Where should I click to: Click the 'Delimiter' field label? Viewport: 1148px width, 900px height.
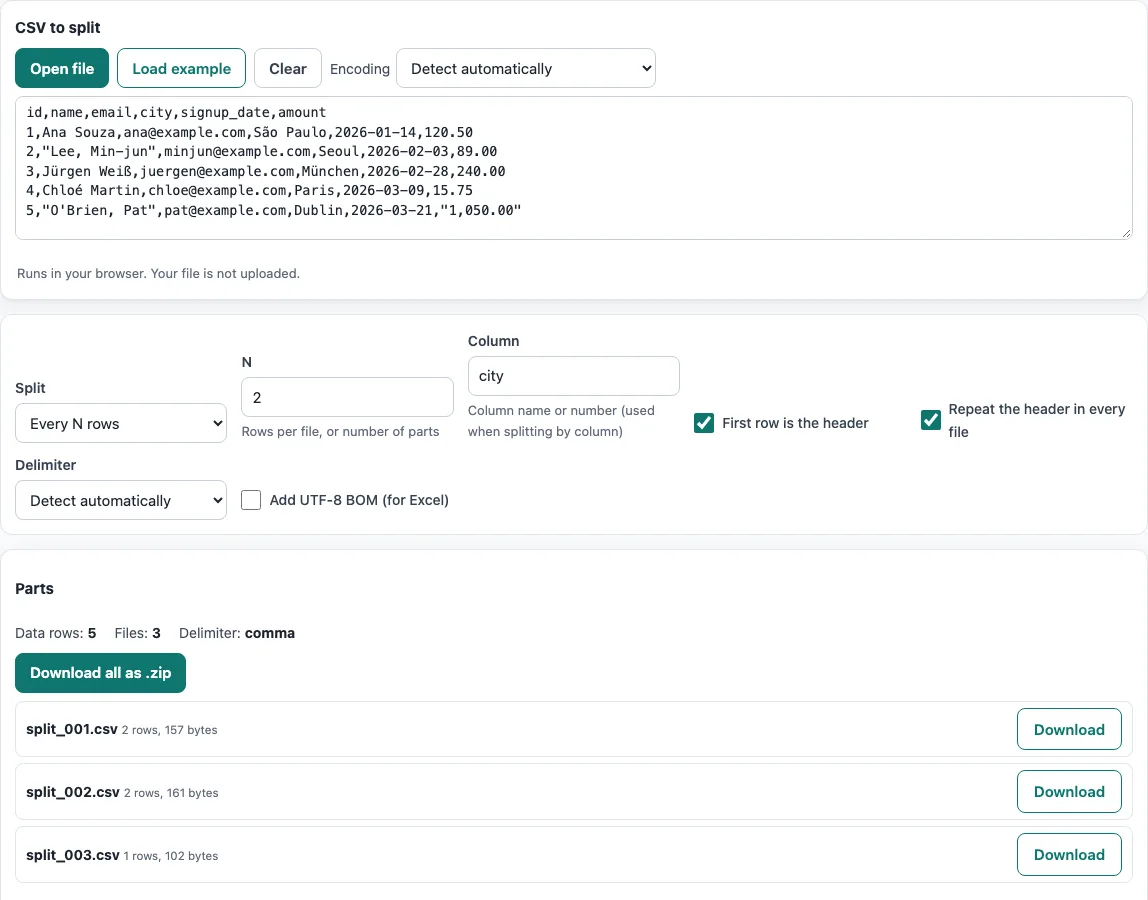[45, 465]
